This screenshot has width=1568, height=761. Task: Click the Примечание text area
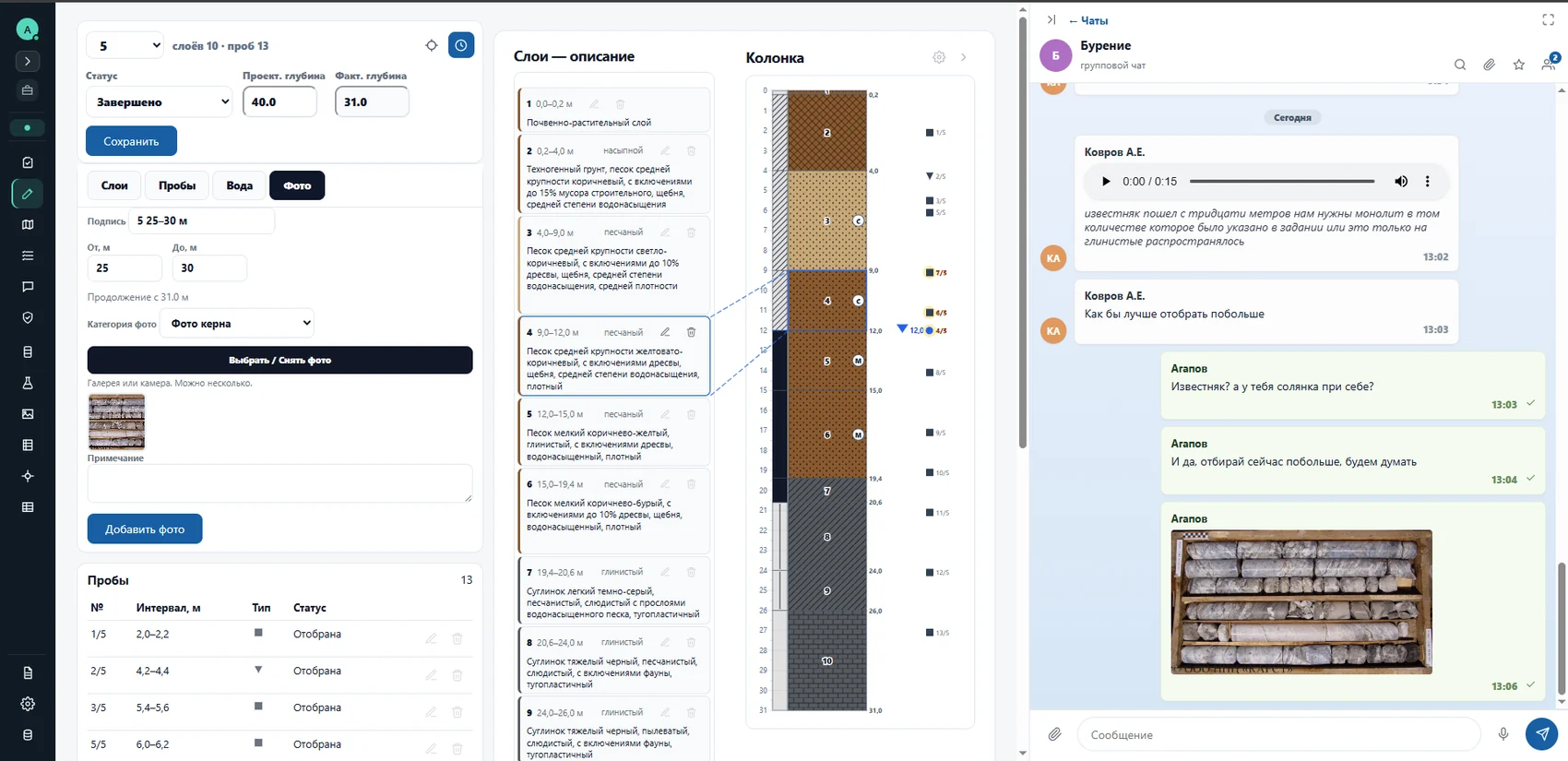[279, 483]
